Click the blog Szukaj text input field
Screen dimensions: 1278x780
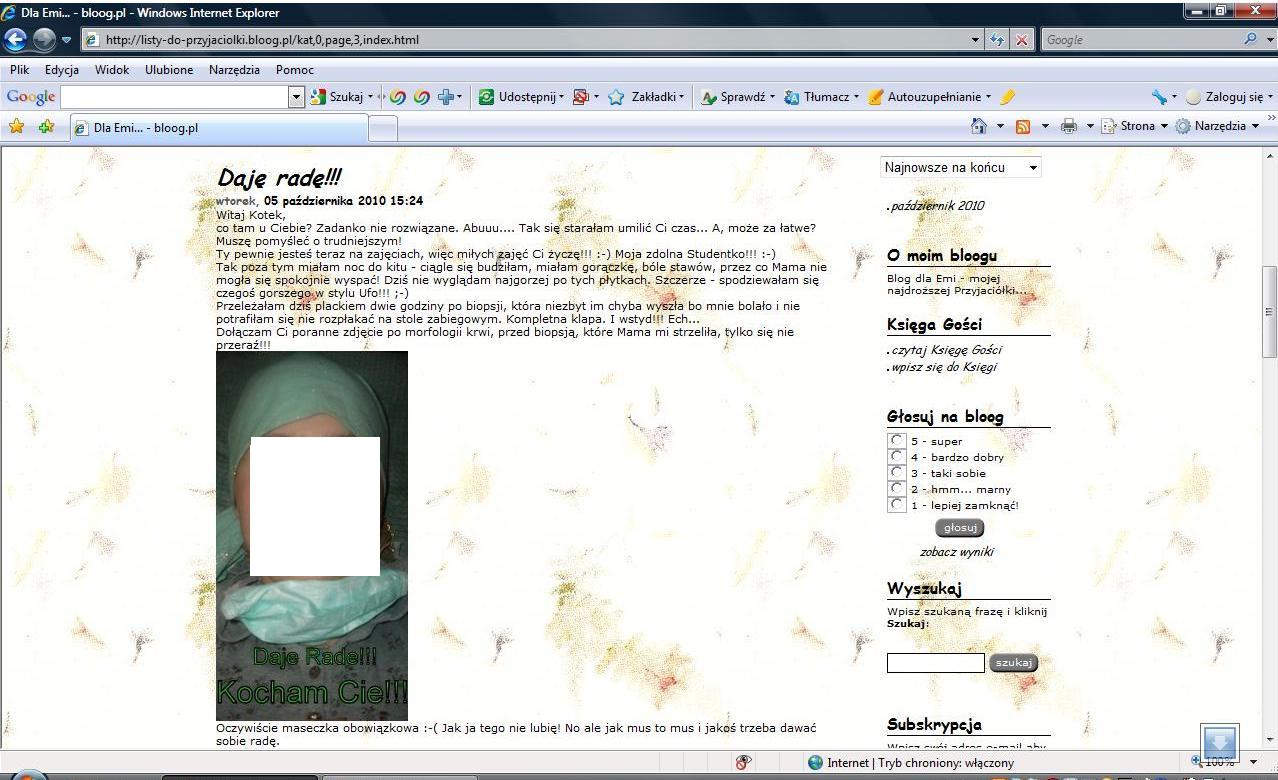936,663
